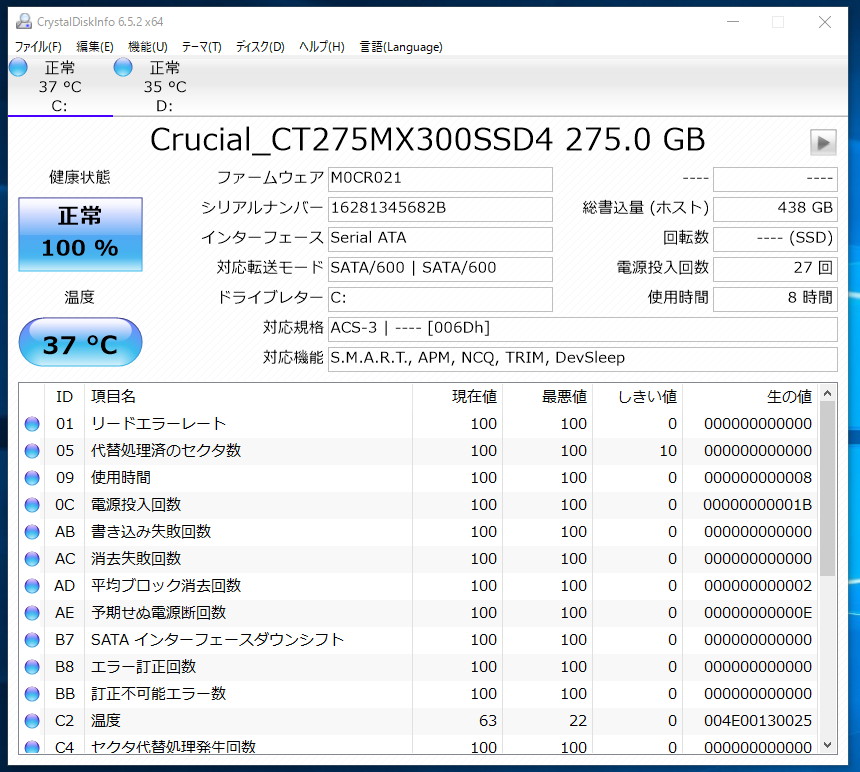Open the 機能(U) menu
Image resolution: width=860 pixels, height=772 pixels.
[x=148, y=47]
